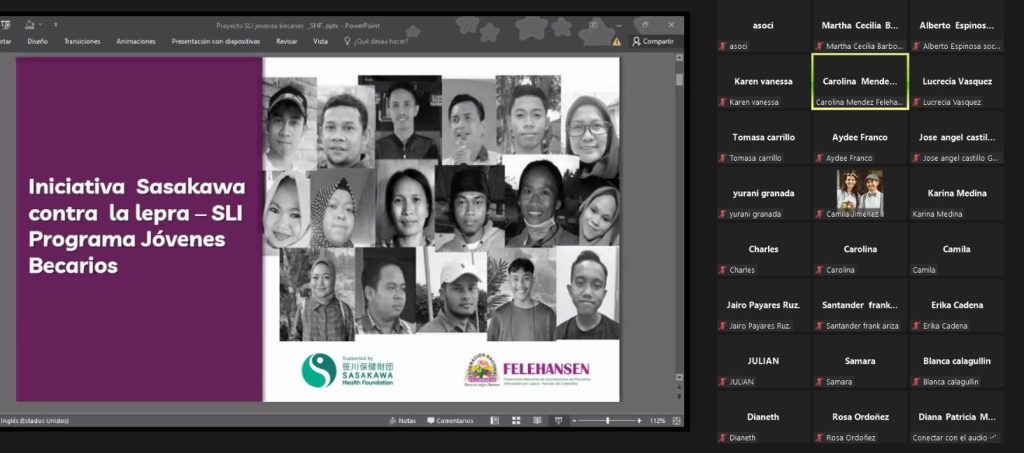The height and width of the screenshot is (453, 1024).
Task: Open the Diseño ribbon tab
Action: click(x=38, y=41)
